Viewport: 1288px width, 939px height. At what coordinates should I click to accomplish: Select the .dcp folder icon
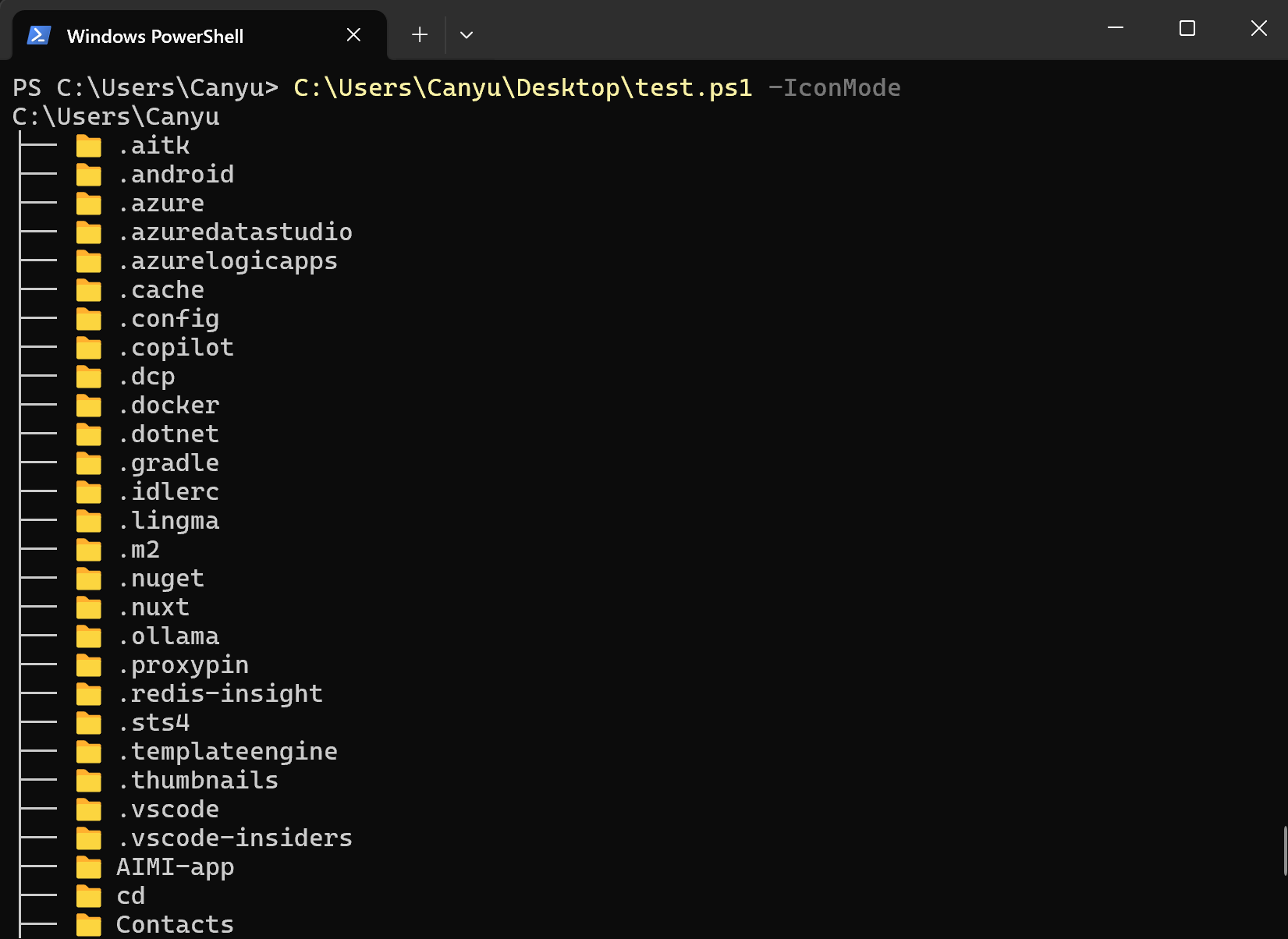89,377
